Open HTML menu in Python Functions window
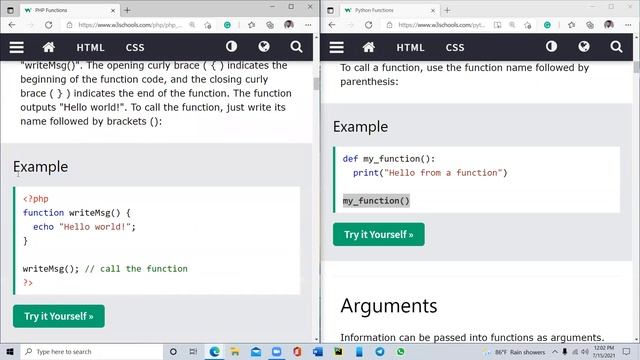Viewport: 640px width, 360px height. coord(411,47)
